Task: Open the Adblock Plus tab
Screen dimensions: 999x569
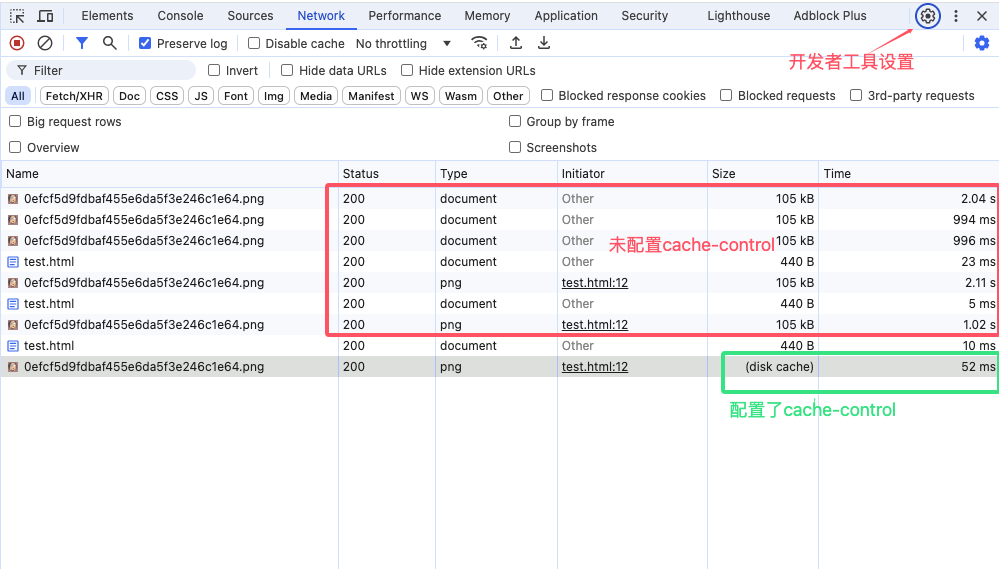Action: (x=830, y=16)
